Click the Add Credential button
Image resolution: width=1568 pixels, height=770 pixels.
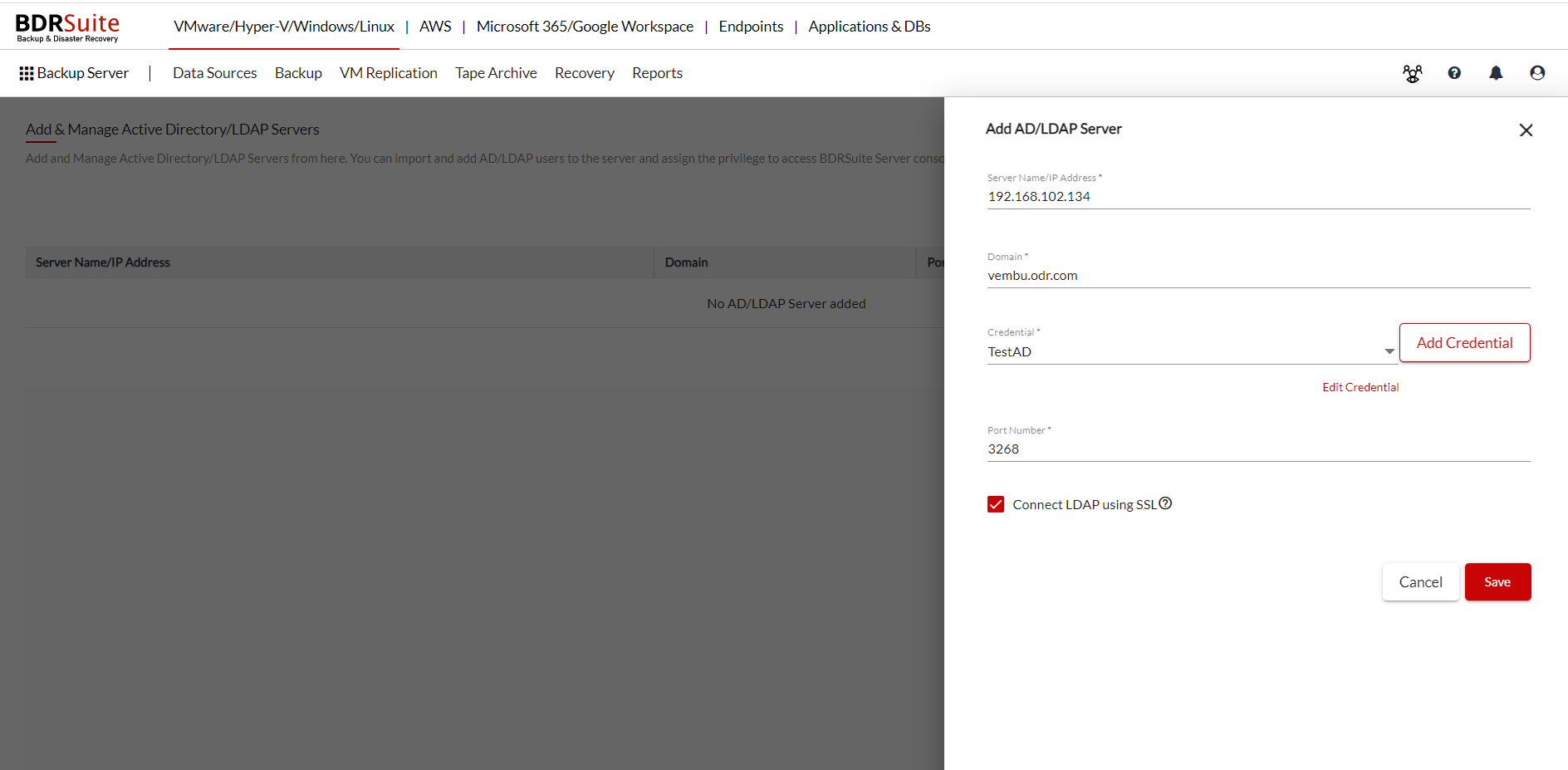tap(1465, 343)
